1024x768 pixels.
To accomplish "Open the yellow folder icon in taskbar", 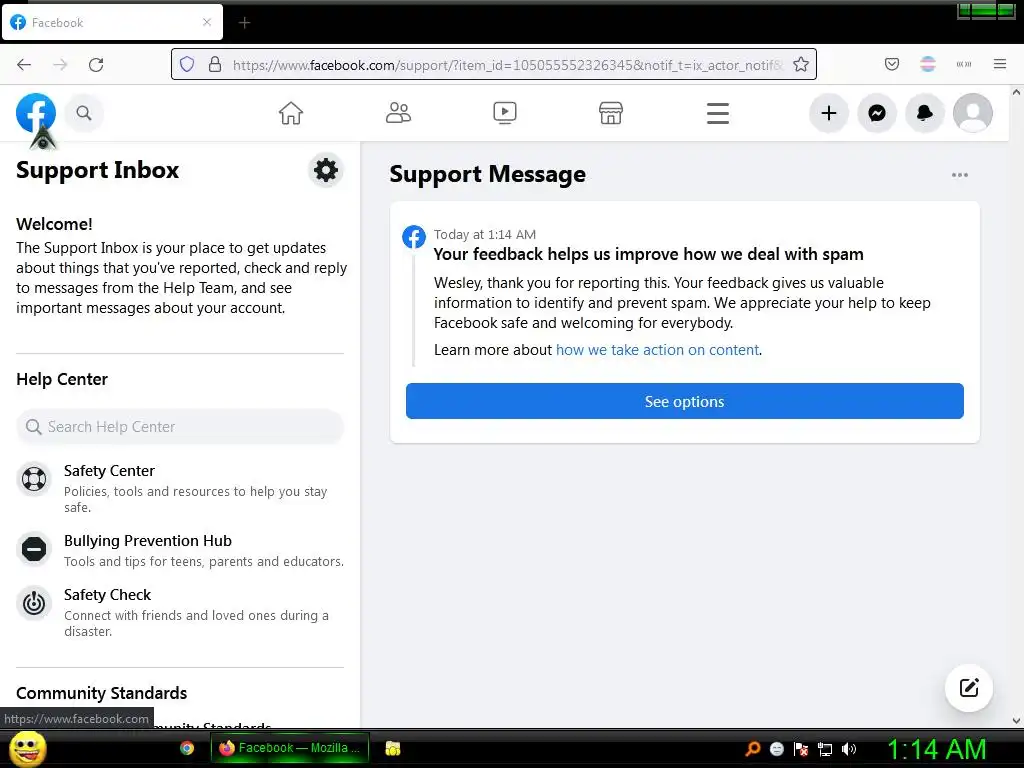I will pyautogui.click(x=392, y=748).
